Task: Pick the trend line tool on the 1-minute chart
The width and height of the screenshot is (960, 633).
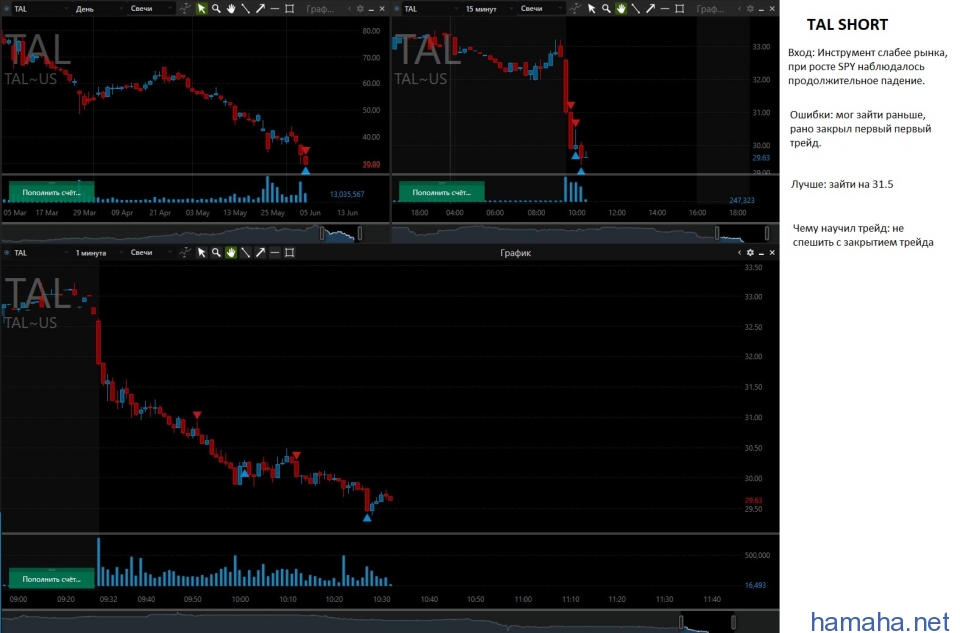Action: 246,252
